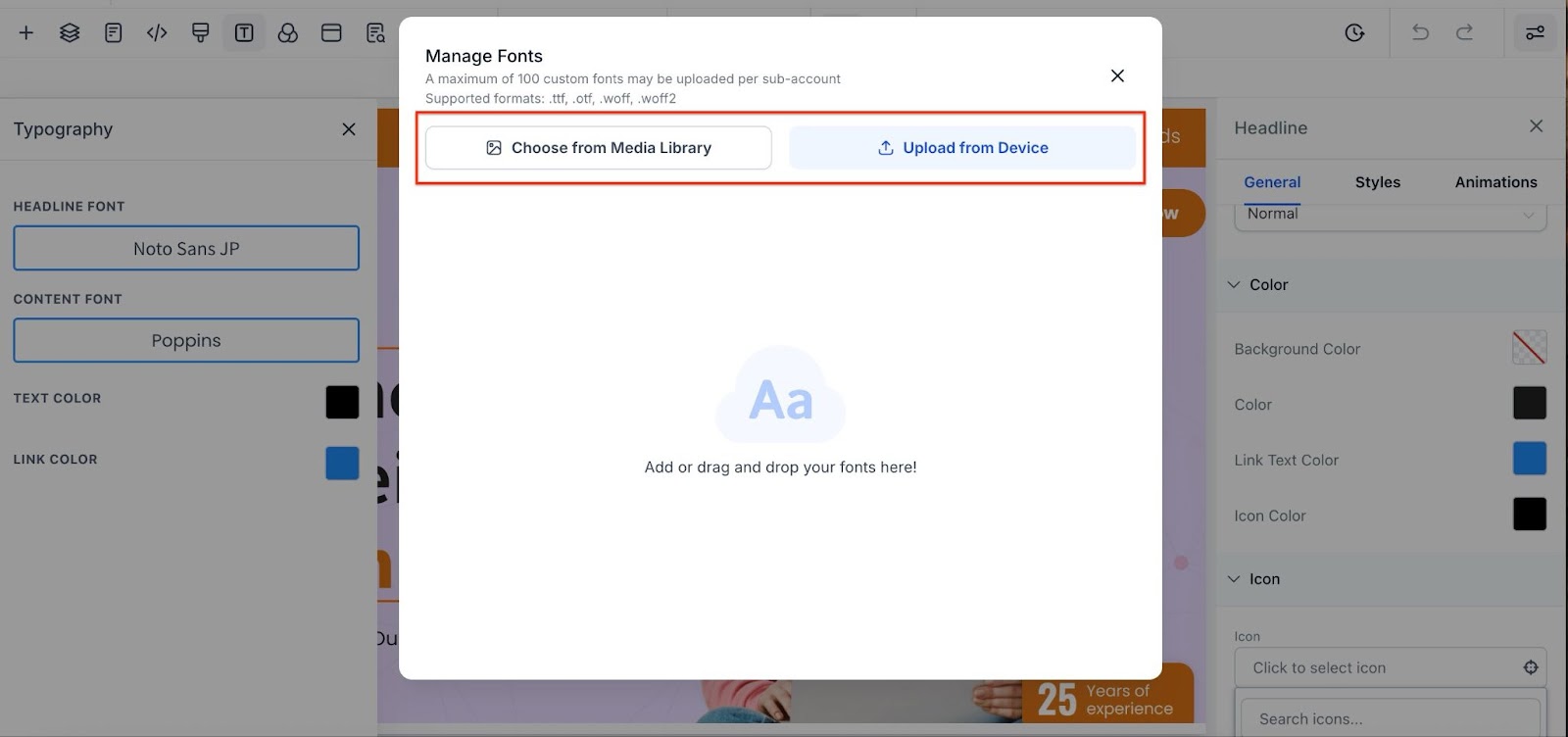
Task: Switch to the Animations tab
Action: tap(1495, 182)
